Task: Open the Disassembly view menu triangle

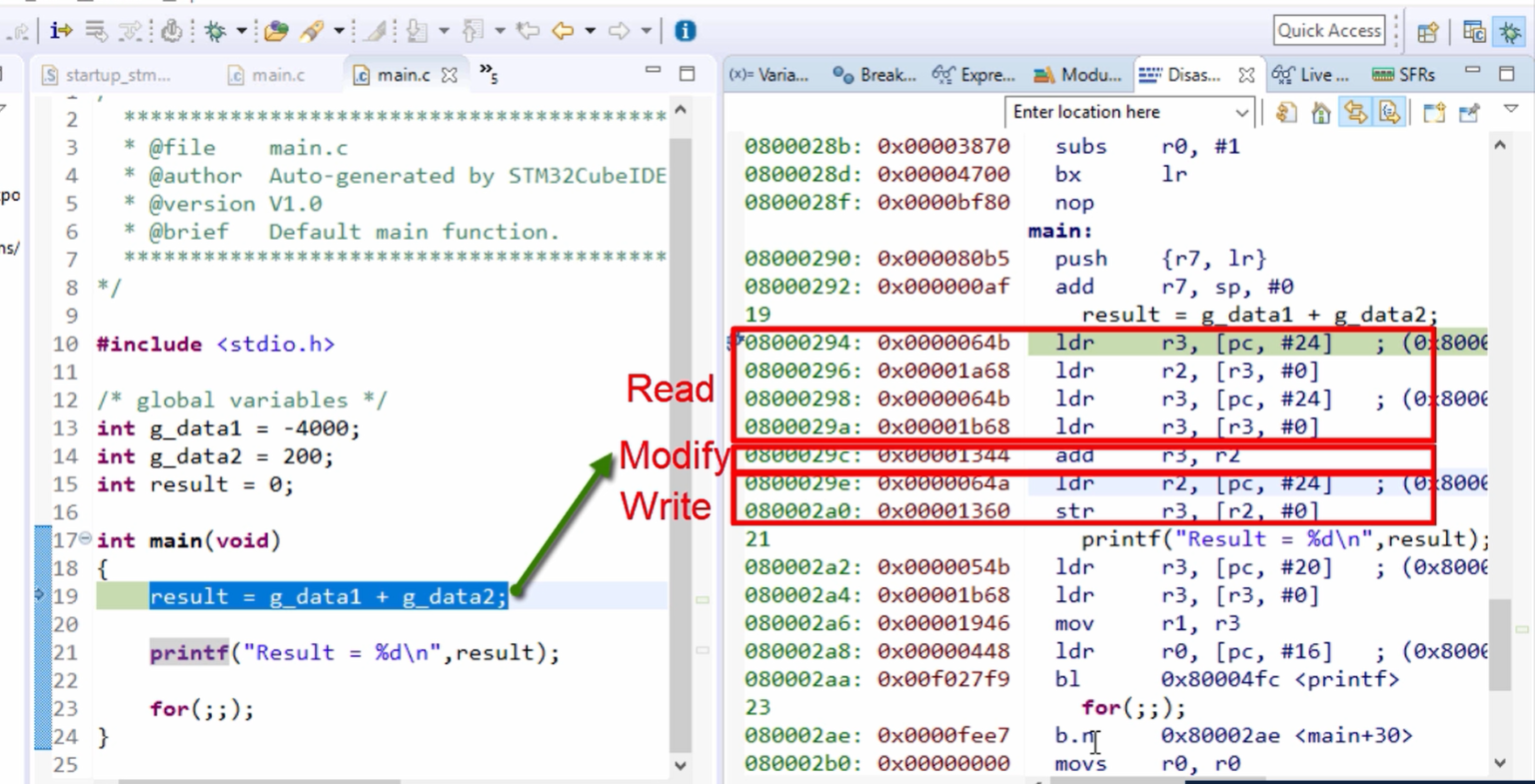Action: coord(1510,109)
